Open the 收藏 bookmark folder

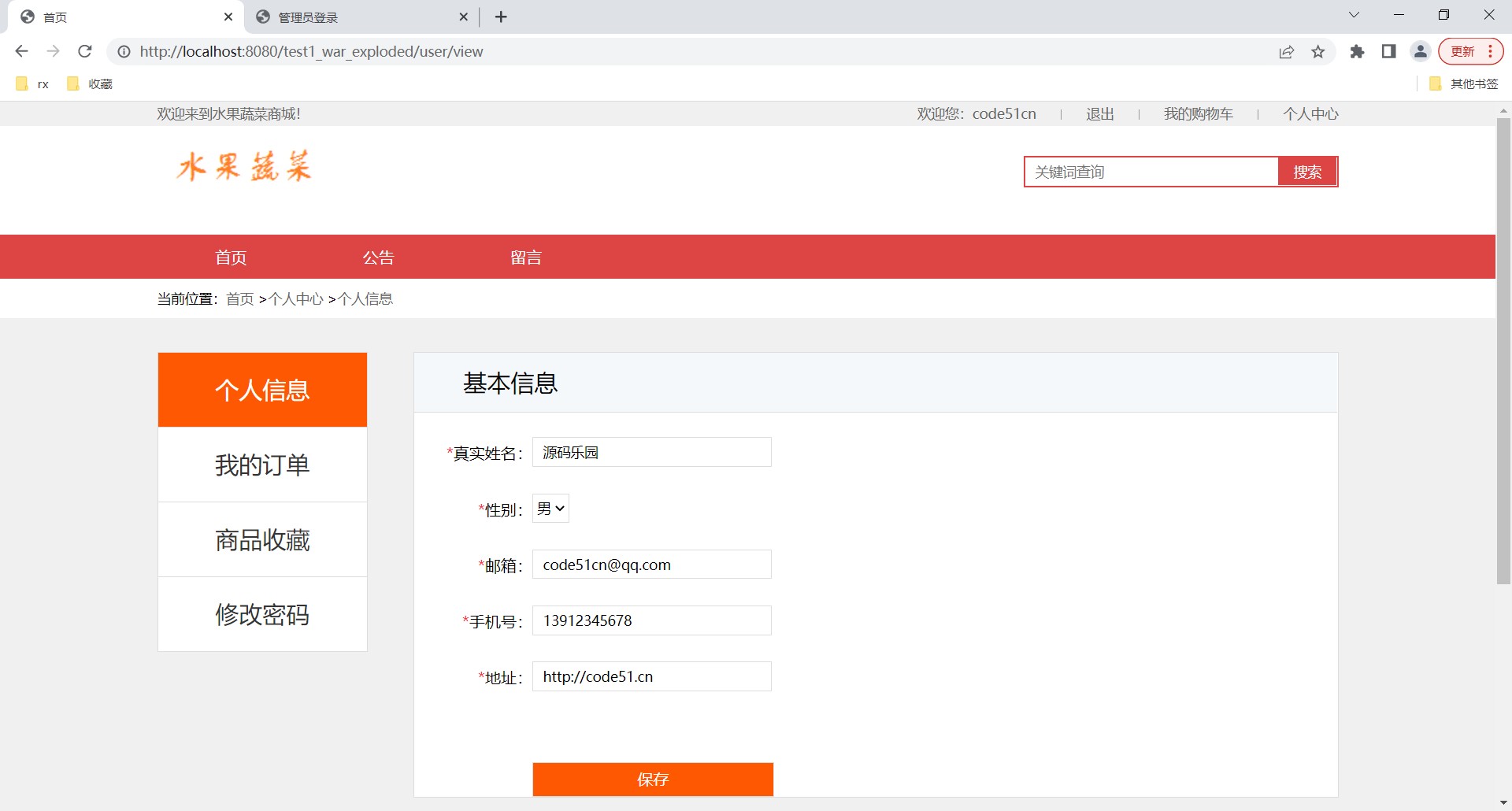[x=90, y=83]
